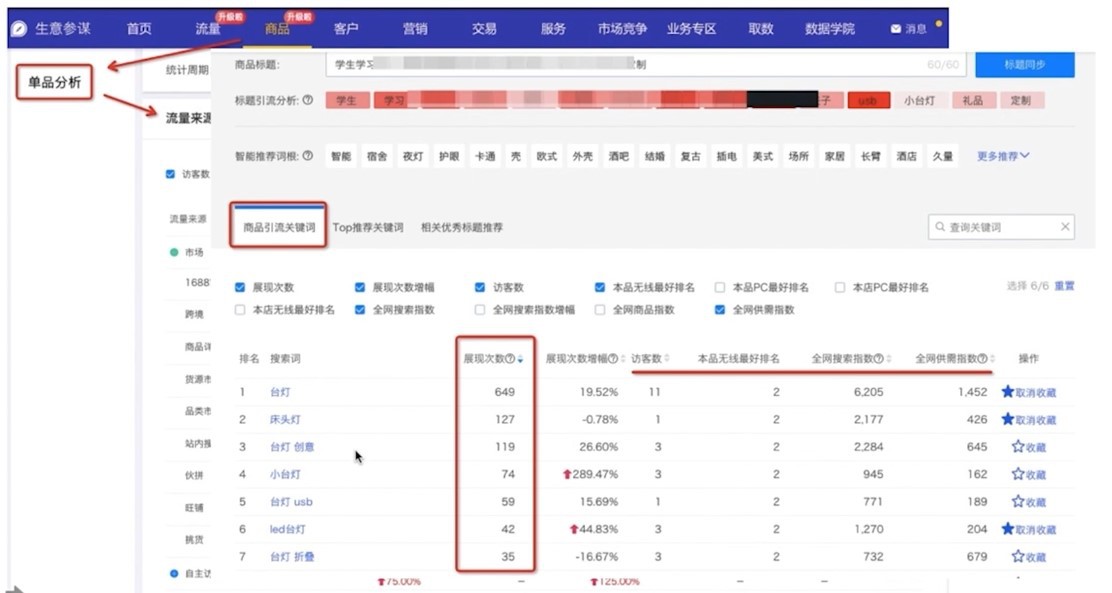
Task: Open 商品 in top navigation
Action: [277, 29]
